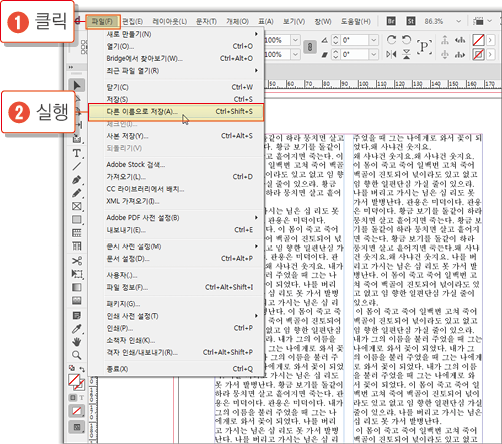The width and height of the screenshot is (502, 444).
Task: Select the Free Transform tool
Action: point(77,274)
